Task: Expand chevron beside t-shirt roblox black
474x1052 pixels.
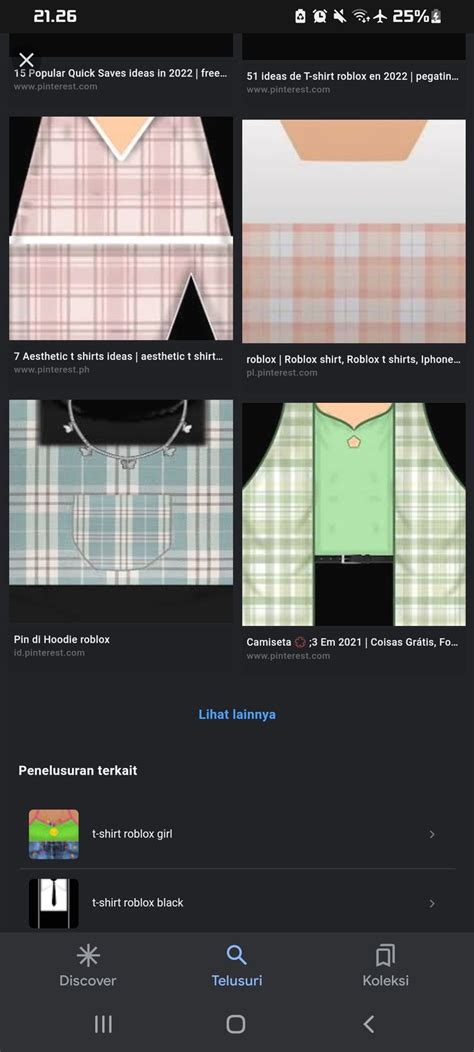Action: [432, 903]
